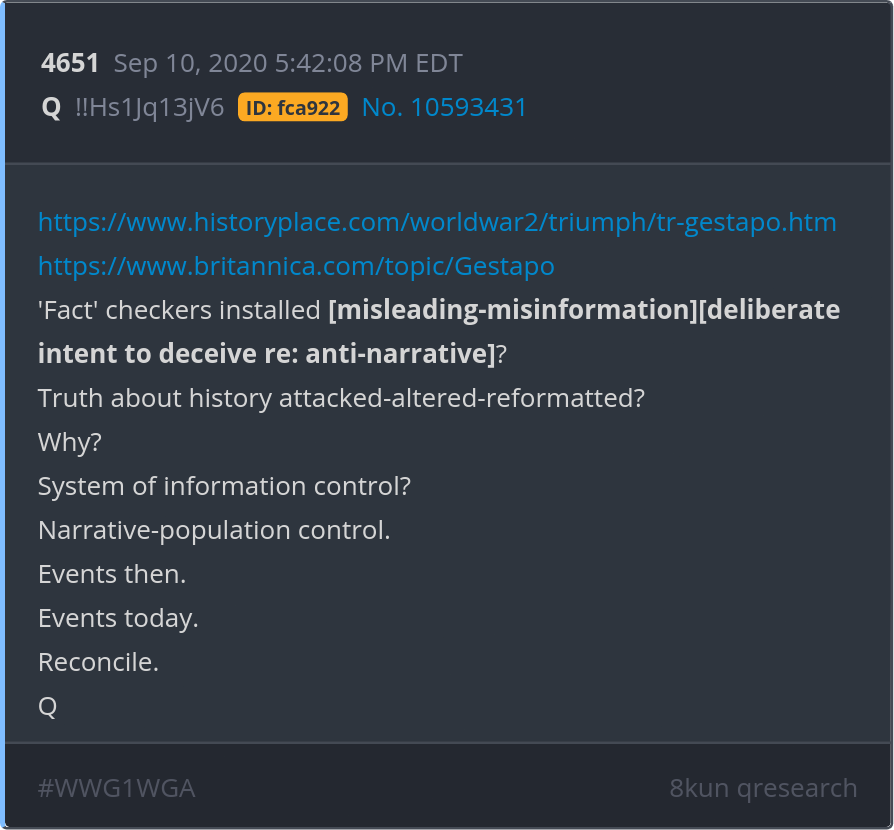The width and height of the screenshot is (894, 830).
Task: Select post number 4651 in the header
Action: coord(70,64)
